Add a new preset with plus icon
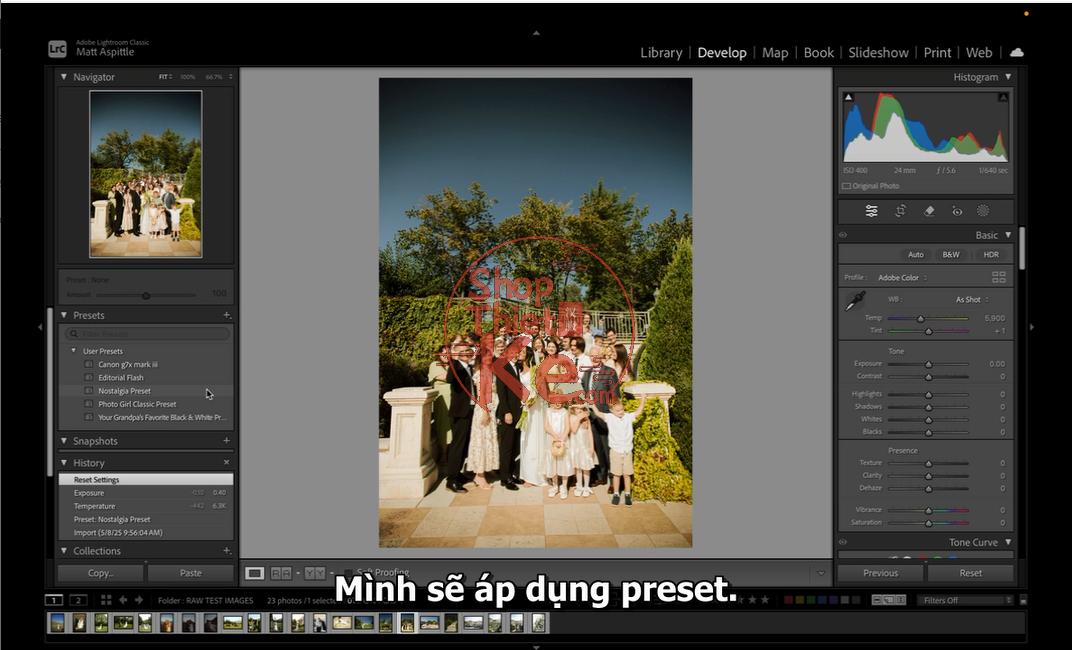This screenshot has width=1072, height=650. [x=226, y=315]
